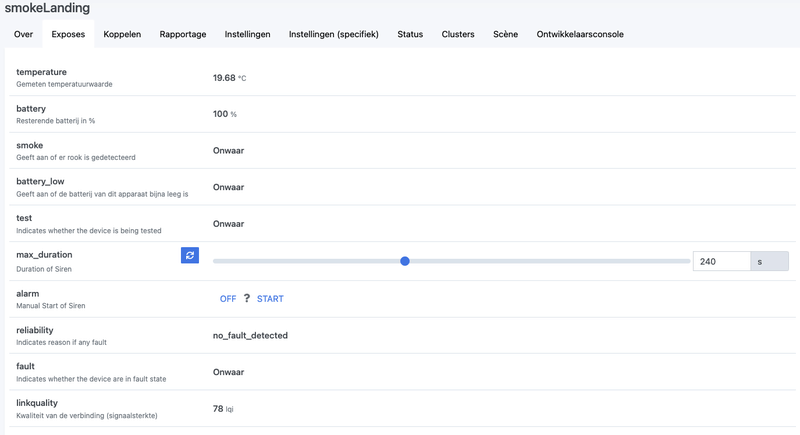Viewport: 800px width, 435px height.
Task: Click the alarm unknown-state question mark
Action: coord(247,298)
